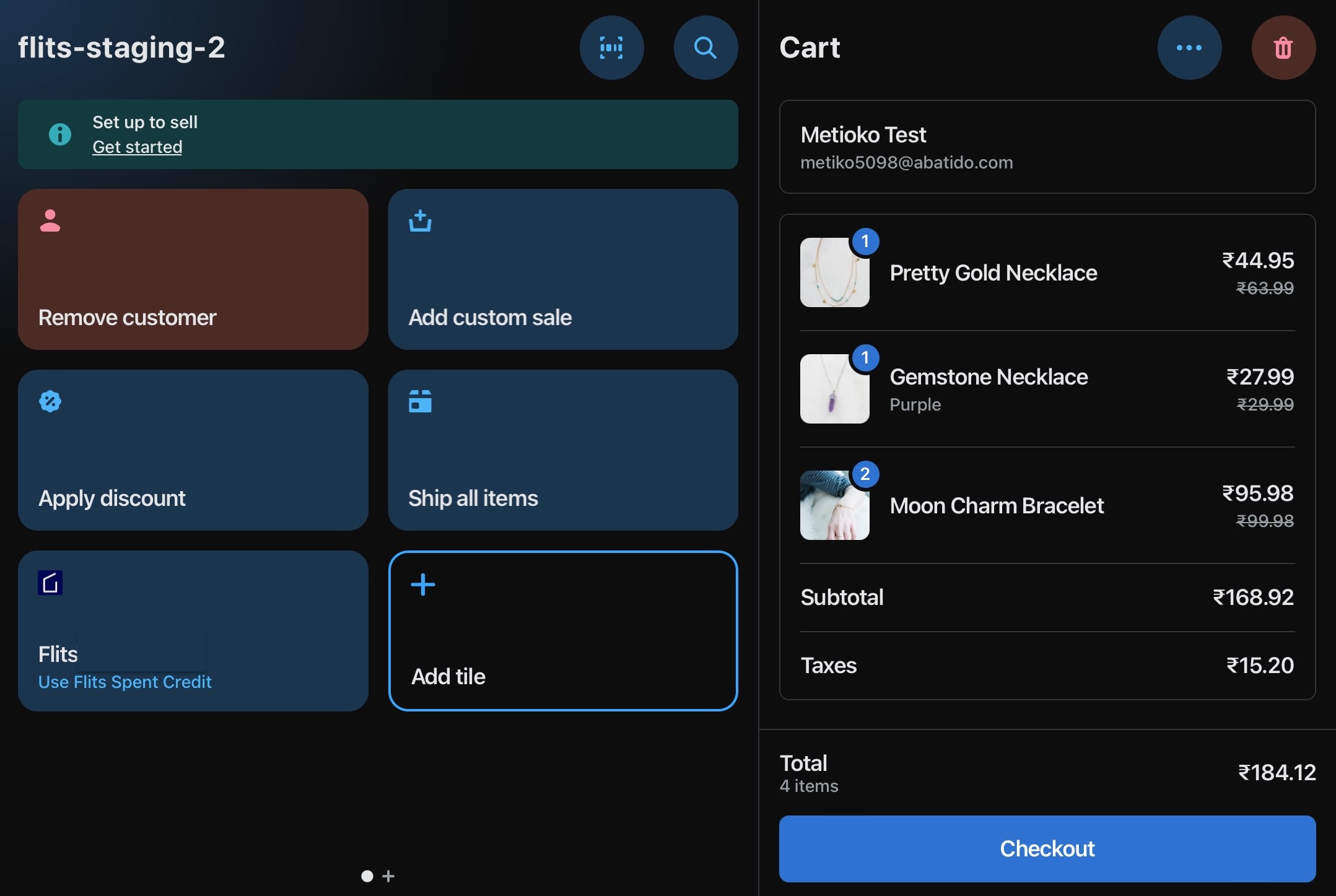
Task: Tap Remove customer tile
Action: (193, 269)
